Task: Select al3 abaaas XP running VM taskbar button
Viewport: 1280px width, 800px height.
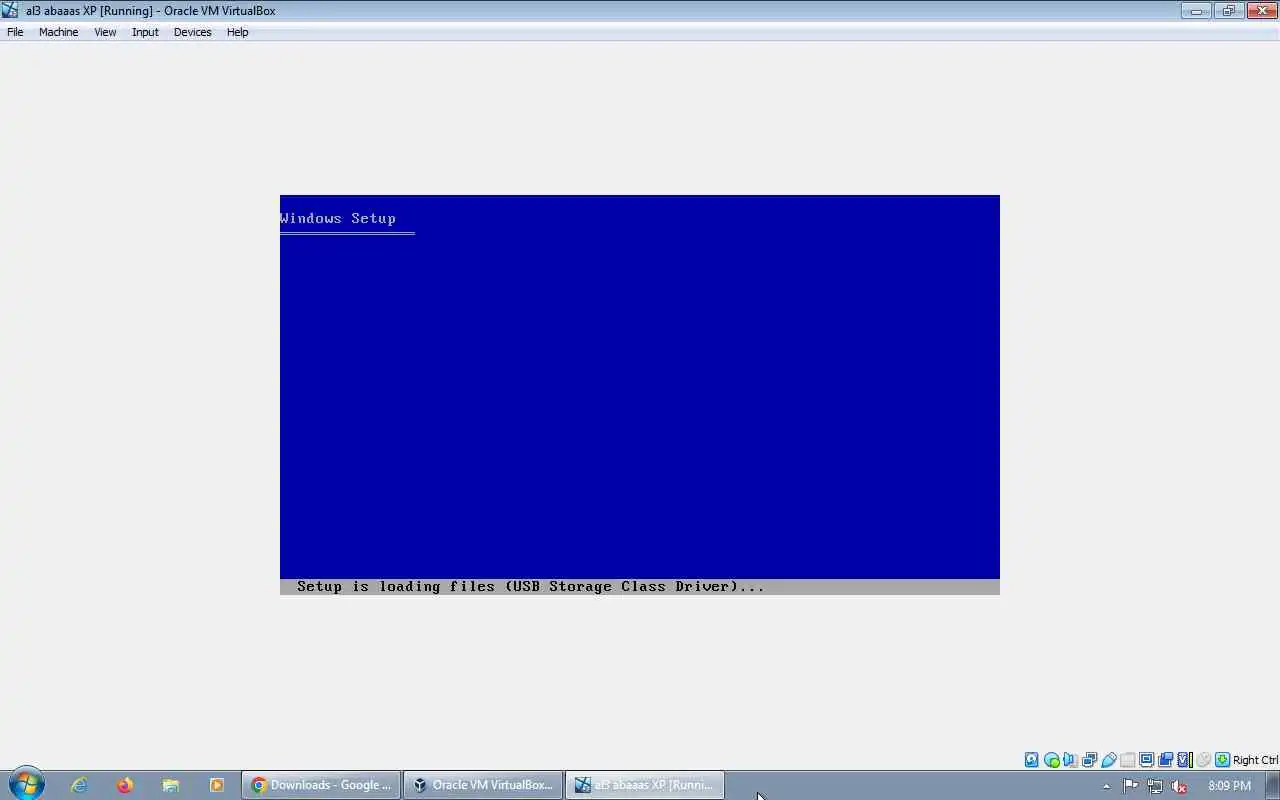Action: pyautogui.click(x=645, y=785)
